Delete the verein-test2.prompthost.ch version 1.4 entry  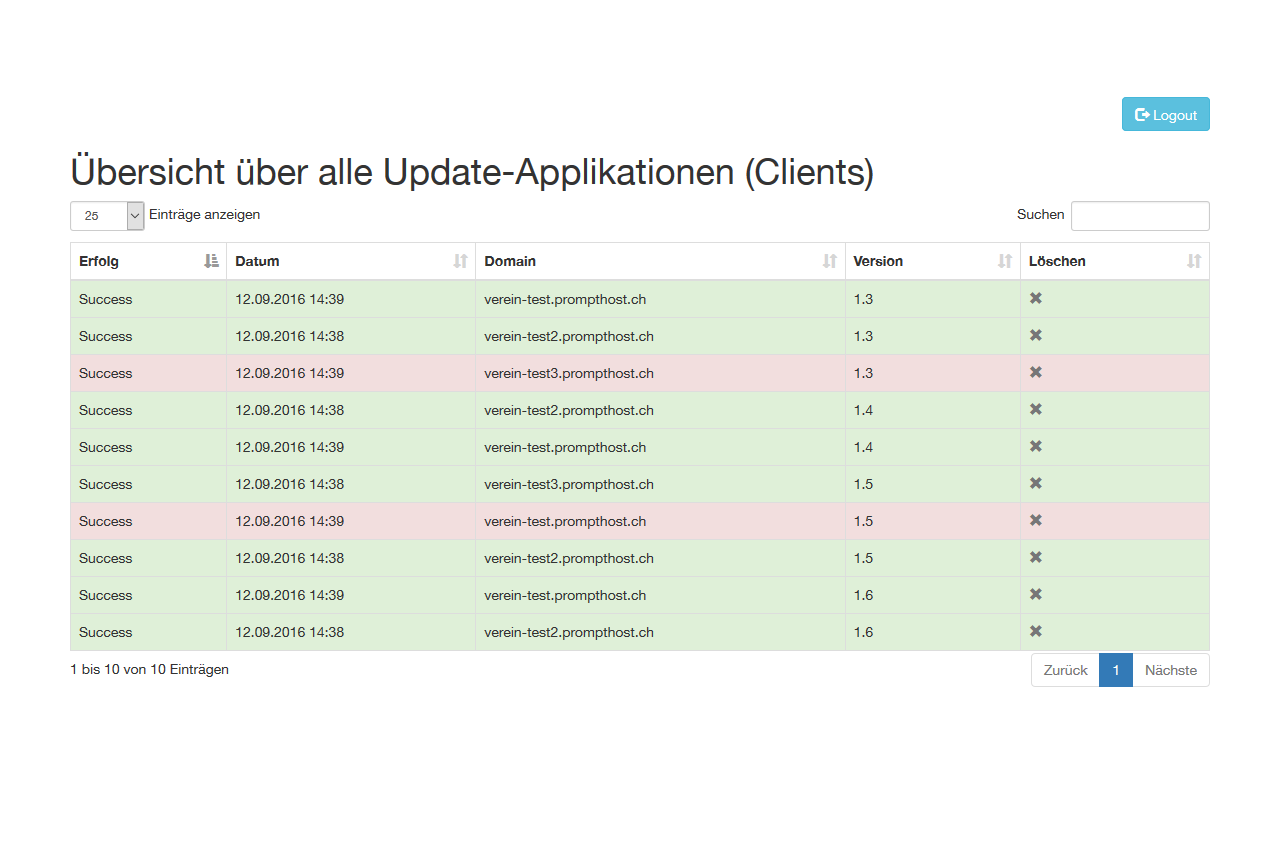pyautogui.click(x=1036, y=409)
